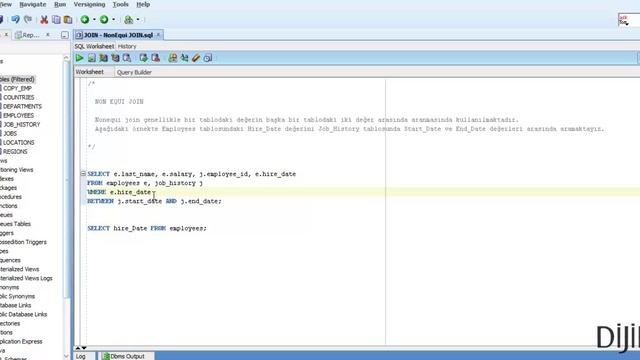640x360 pixels.
Task: Select Application Express tree node
Action: click(x=21, y=341)
